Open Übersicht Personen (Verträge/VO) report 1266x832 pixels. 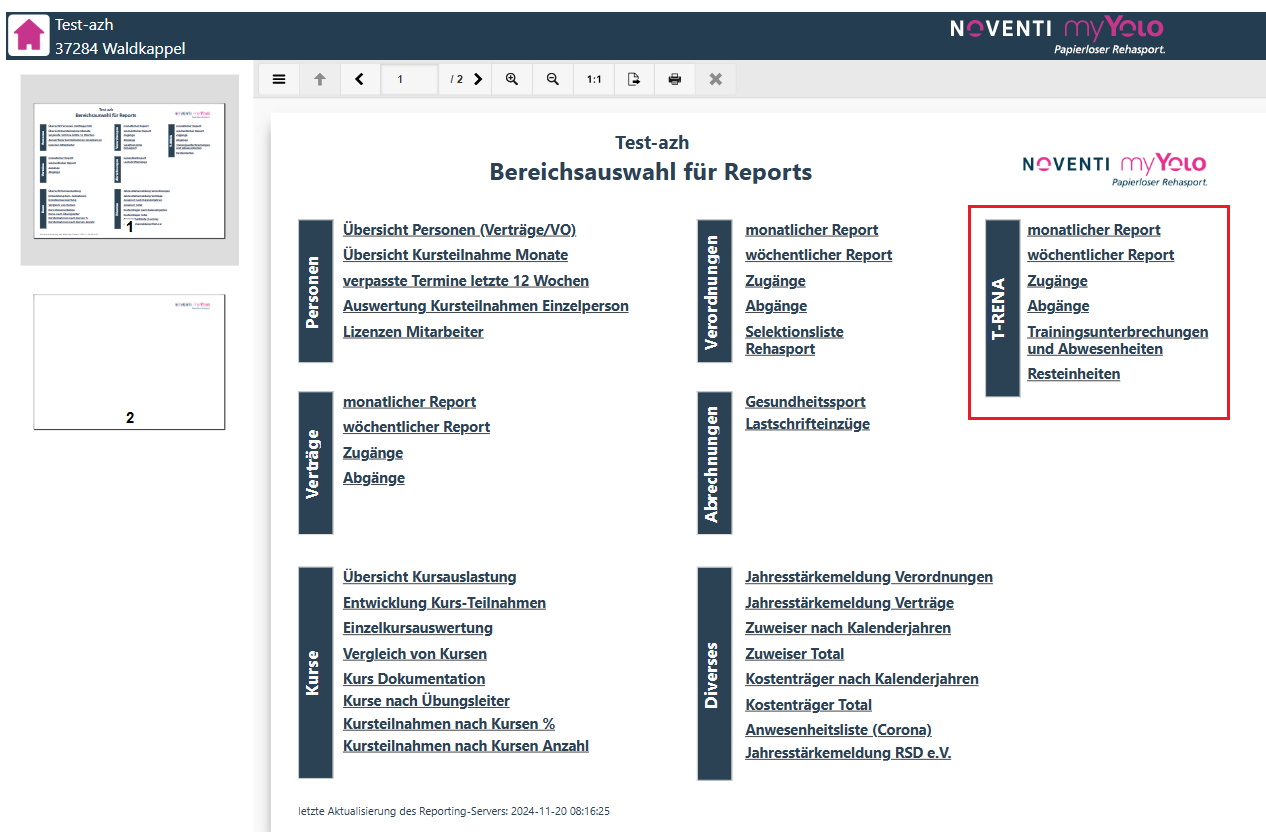pyautogui.click(x=459, y=230)
